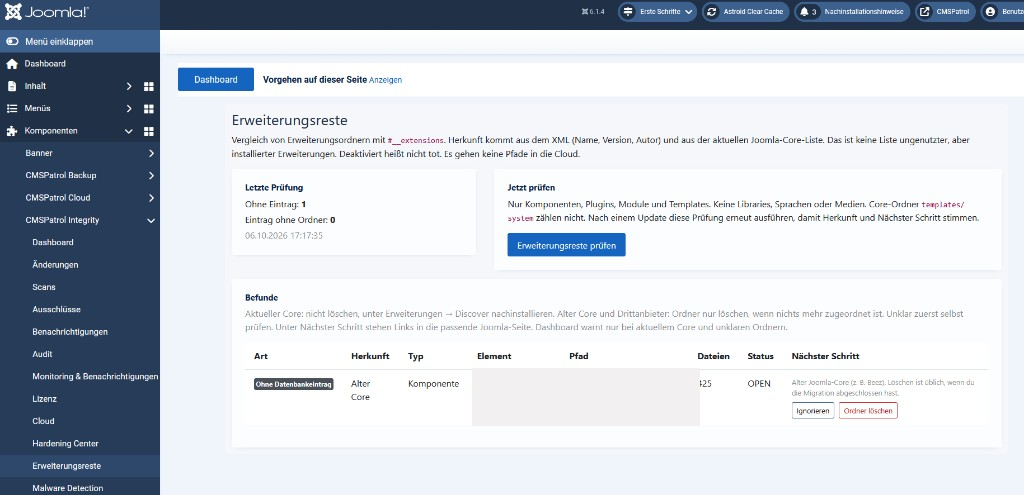Click Erweiterungsreste prüfen button
This screenshot has height=495, width=1024.
(566, 245)
